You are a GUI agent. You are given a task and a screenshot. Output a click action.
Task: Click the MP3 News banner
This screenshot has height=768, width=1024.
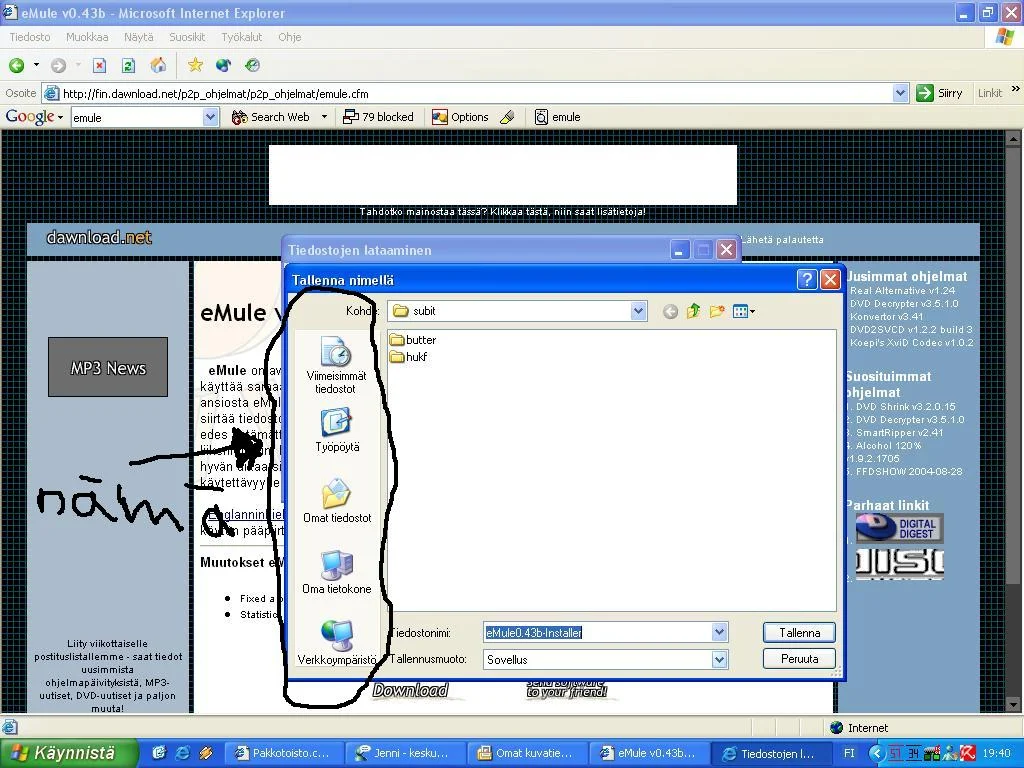[x=108, y=368]
